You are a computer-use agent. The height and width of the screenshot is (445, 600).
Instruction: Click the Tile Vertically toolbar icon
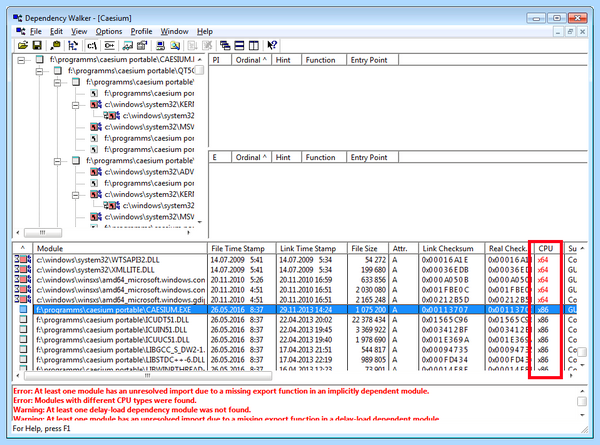(x=254, y=46)
